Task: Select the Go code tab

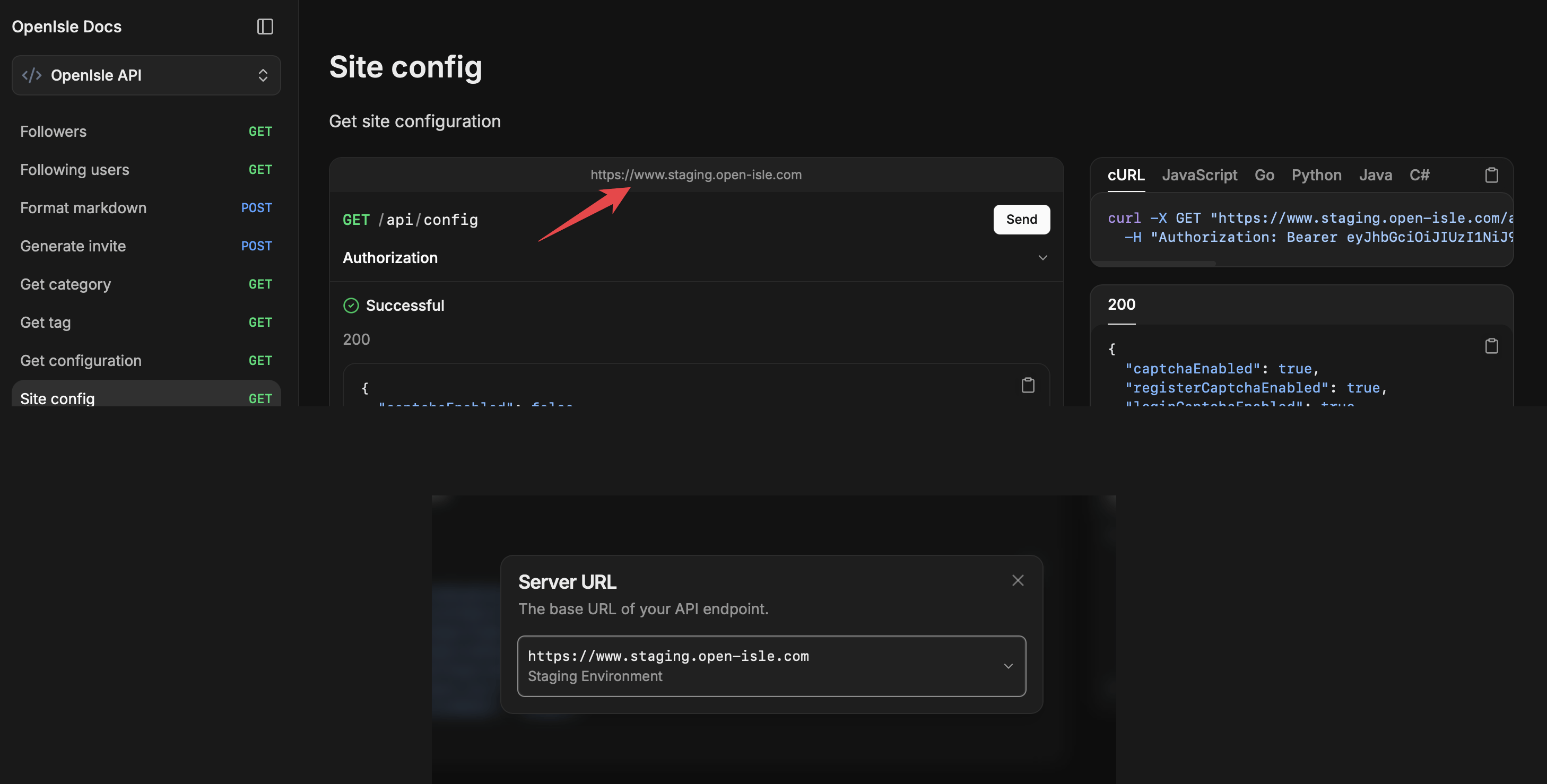Action: (1264, 175)
